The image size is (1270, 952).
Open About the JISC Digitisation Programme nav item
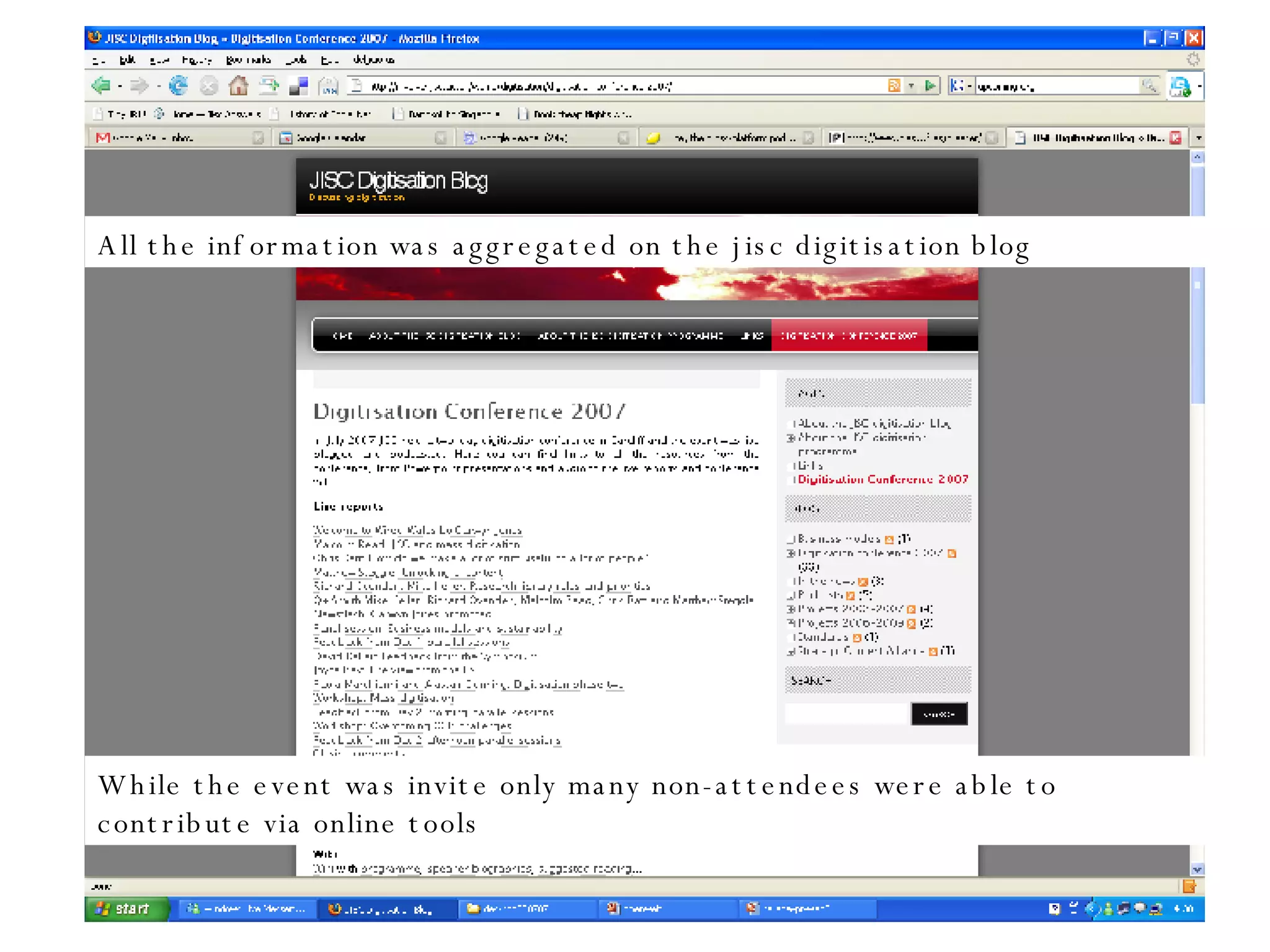click(x=630, y=335)
